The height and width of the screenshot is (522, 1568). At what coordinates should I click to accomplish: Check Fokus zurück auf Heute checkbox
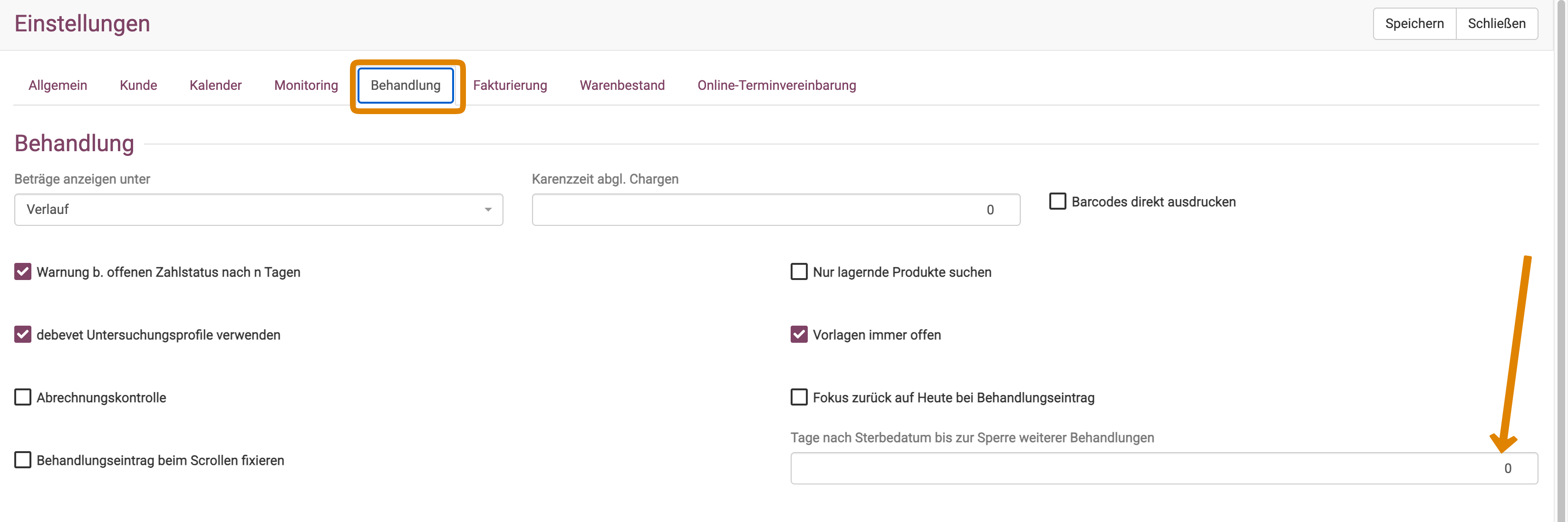(x=799, y=397)
